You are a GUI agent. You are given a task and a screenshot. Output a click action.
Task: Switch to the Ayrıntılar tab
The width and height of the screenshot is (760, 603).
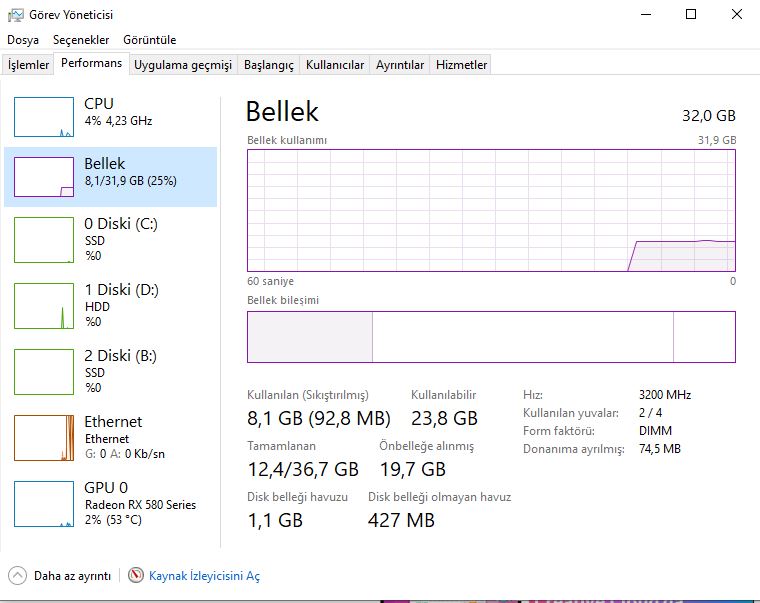coord(400,65)
